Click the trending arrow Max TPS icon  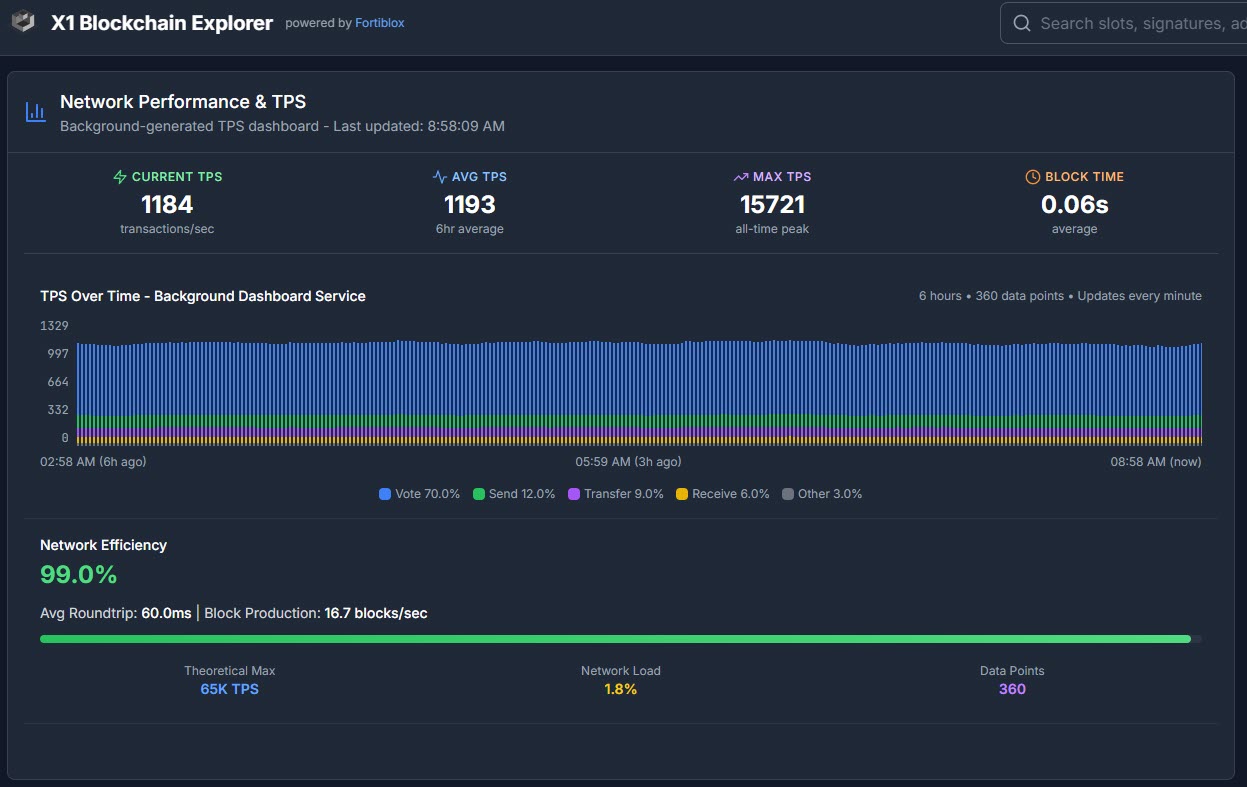[741, 177]
